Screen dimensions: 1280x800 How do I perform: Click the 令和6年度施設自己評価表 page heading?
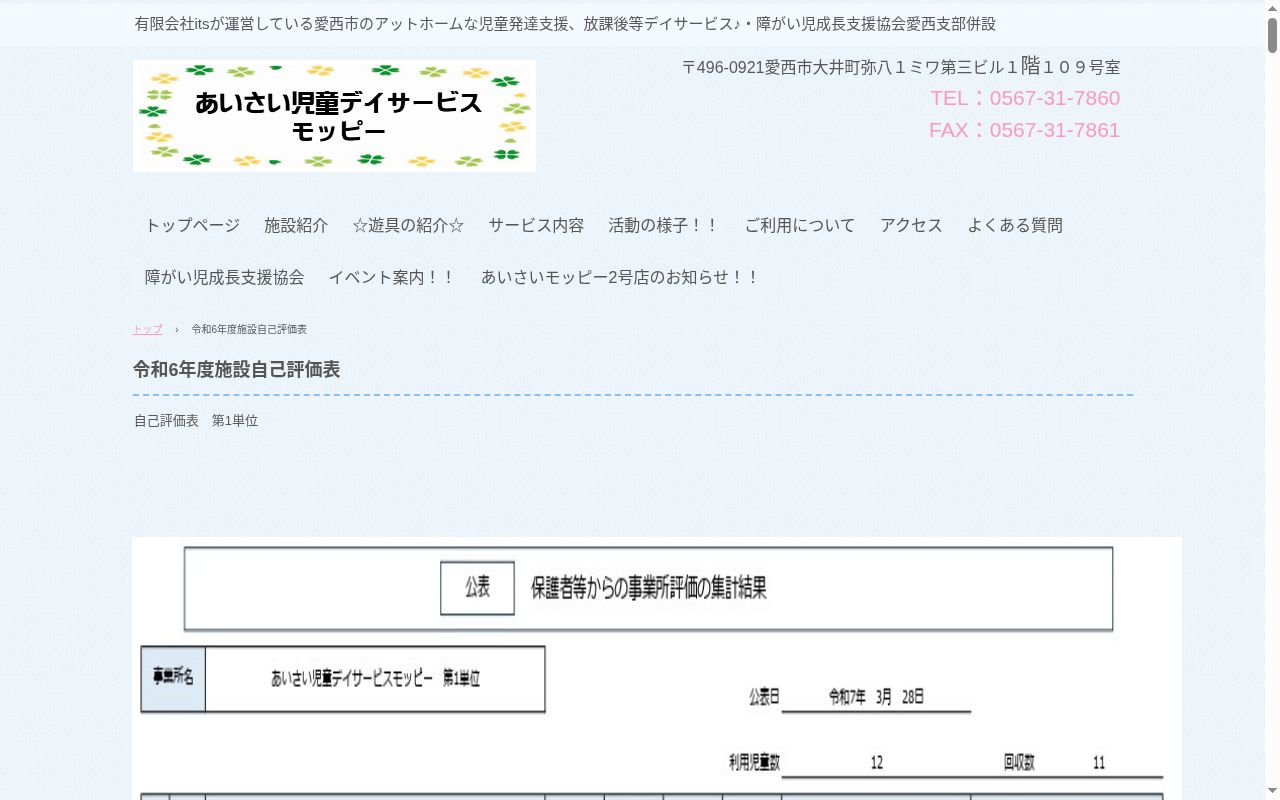click(237, 370)
